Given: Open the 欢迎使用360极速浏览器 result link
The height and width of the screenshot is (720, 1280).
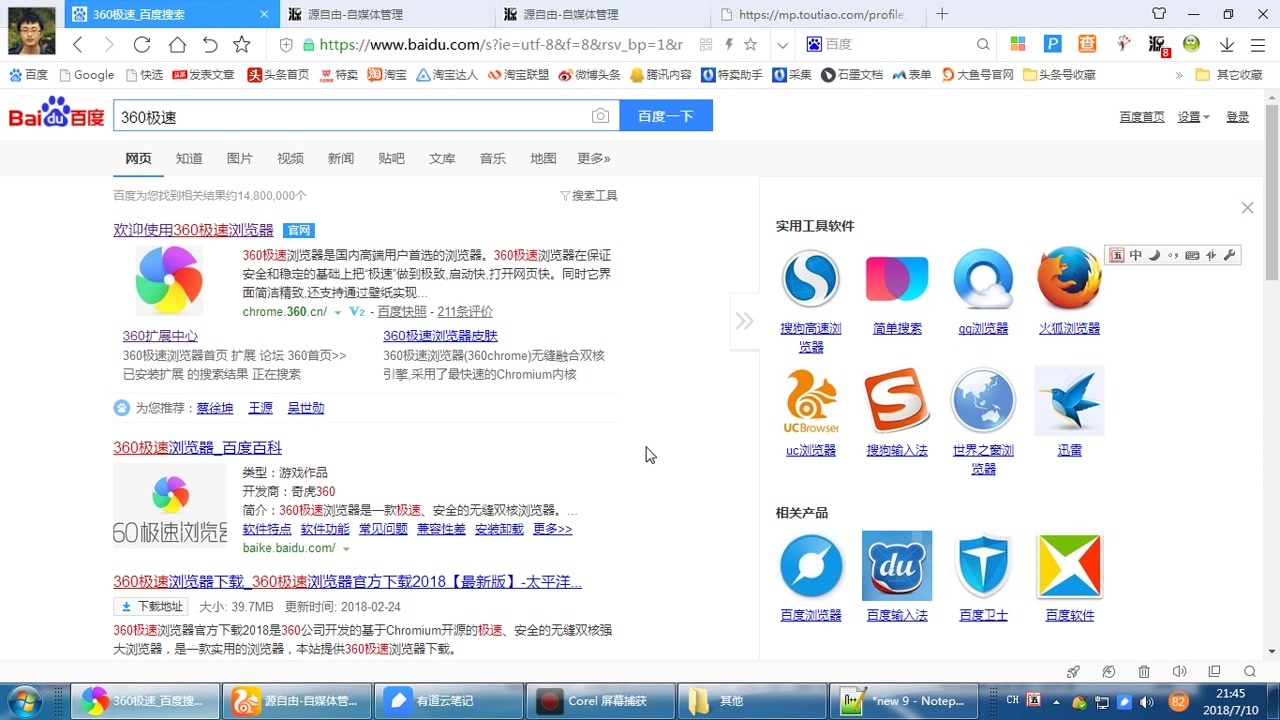Looking at the screenshot, I should 193,230.
